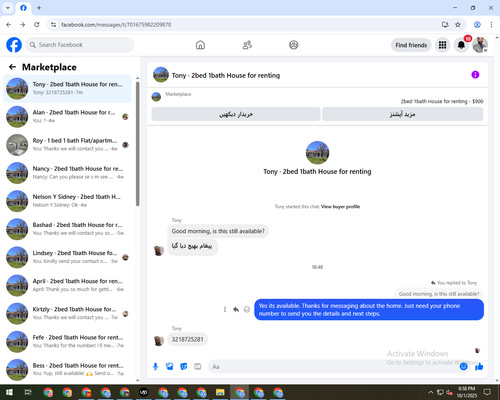Click the back arrow beside Marketplace

click(x=12, y=67)
